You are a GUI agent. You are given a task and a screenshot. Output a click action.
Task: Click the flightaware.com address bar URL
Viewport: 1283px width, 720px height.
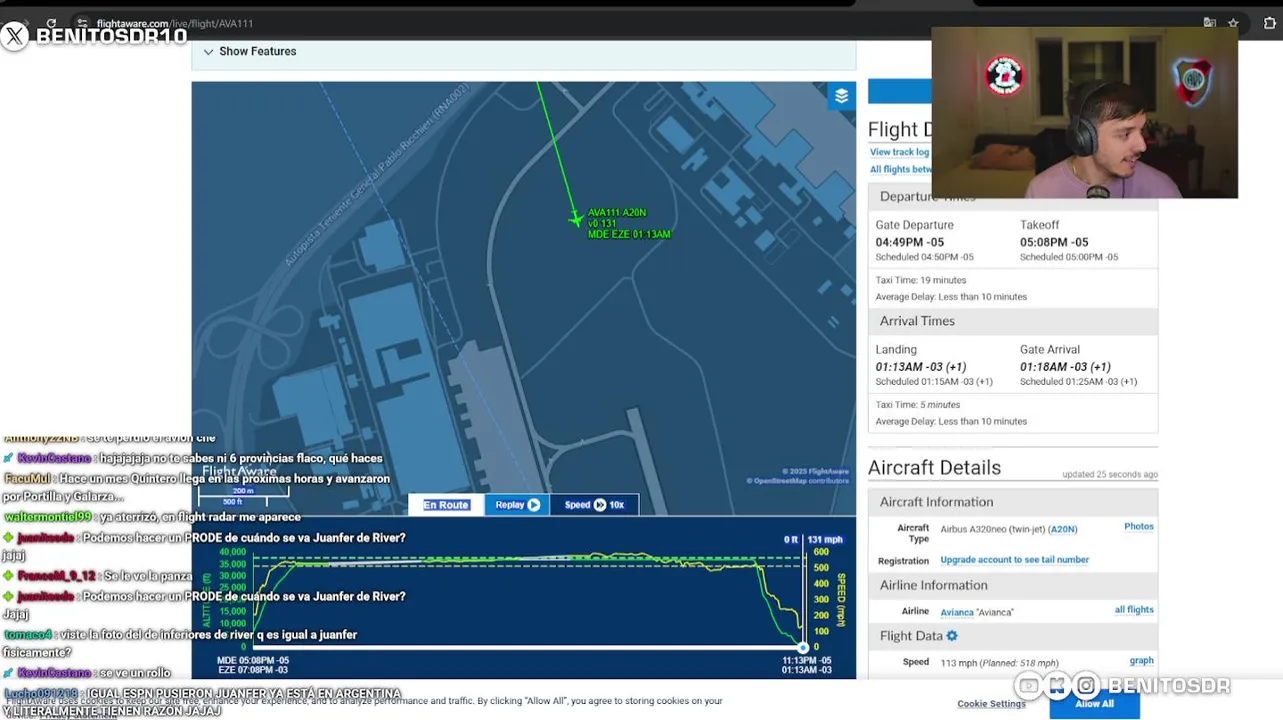pos(175,23)
